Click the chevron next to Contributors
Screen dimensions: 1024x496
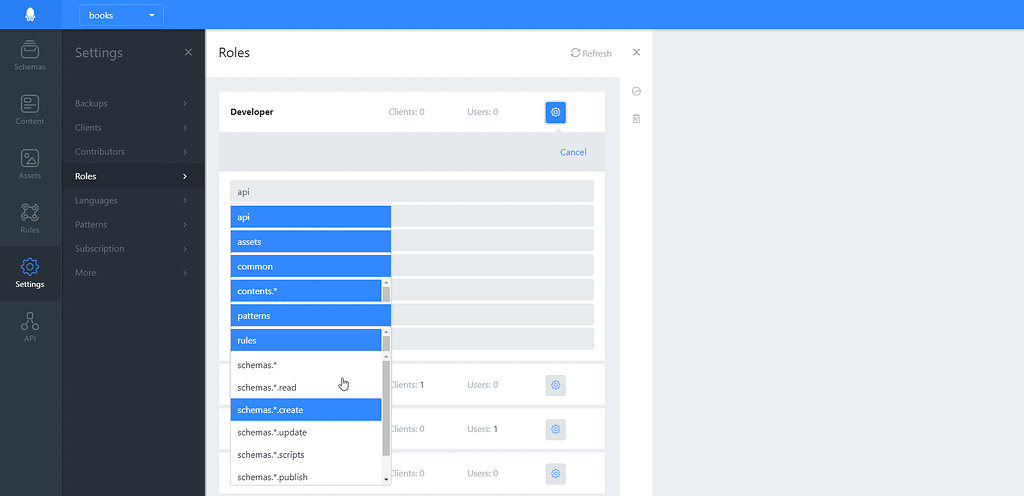185,151
